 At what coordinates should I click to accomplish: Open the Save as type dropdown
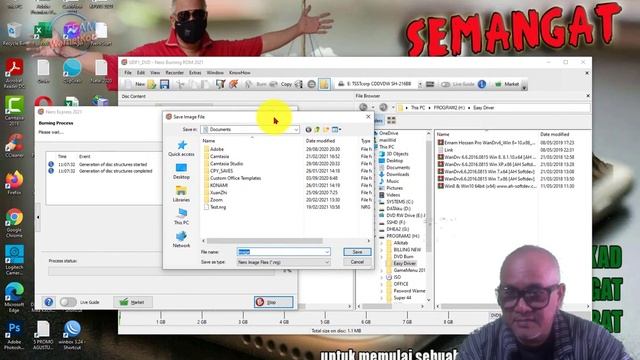(x=283, y=262)
